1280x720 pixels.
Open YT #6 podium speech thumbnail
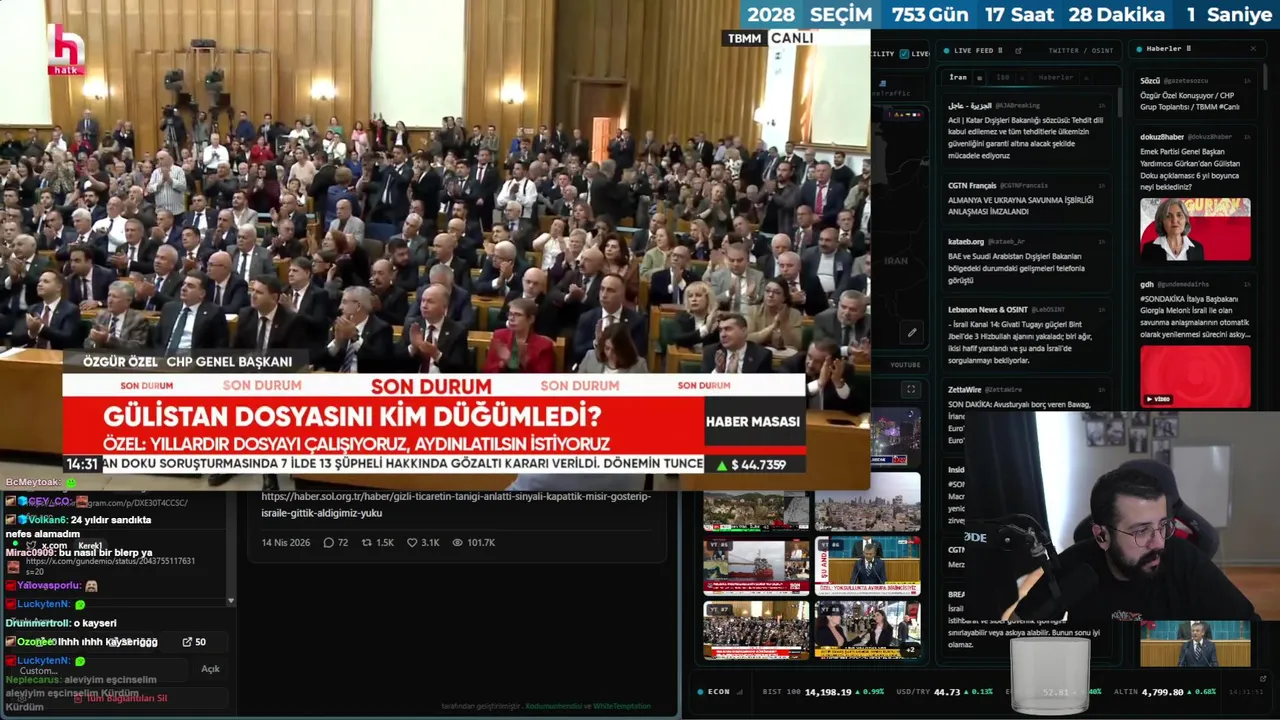tap(867, 566)
